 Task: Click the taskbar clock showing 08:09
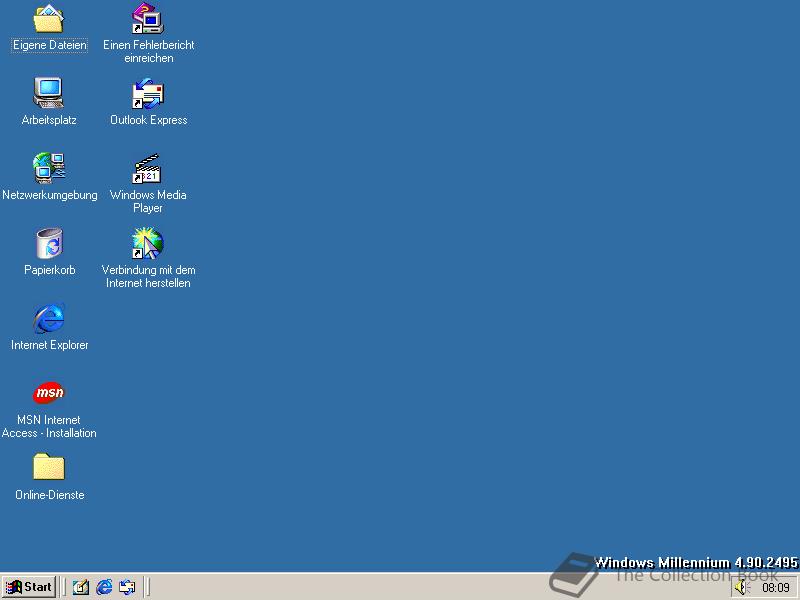pos(776,588)
